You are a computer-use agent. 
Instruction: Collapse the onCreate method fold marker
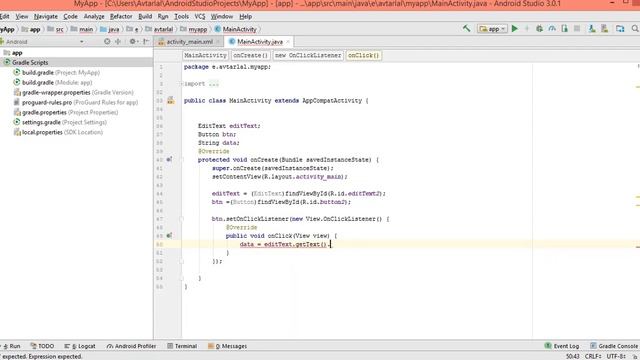[x=182, y=160]
